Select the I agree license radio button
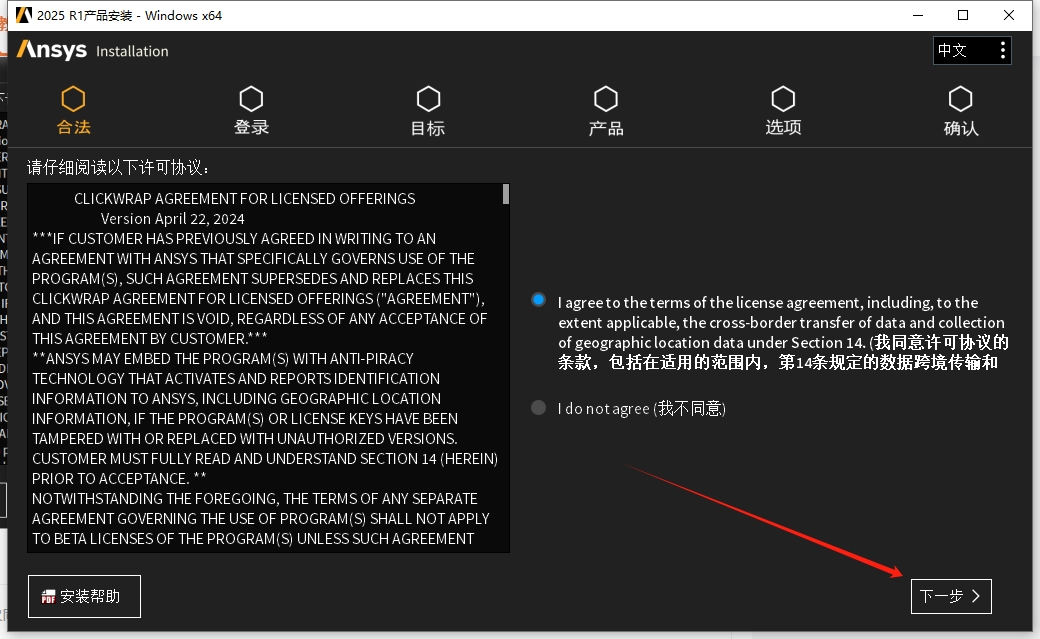 coord(538,299)
